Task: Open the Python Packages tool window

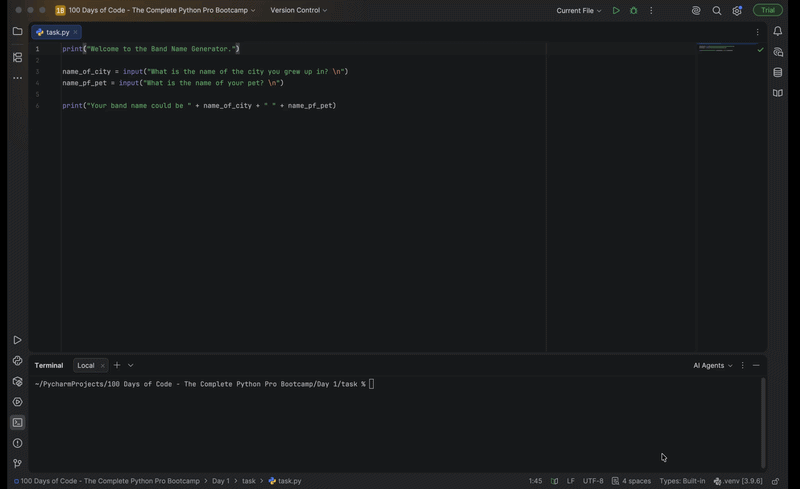Action: click(17, 381)
